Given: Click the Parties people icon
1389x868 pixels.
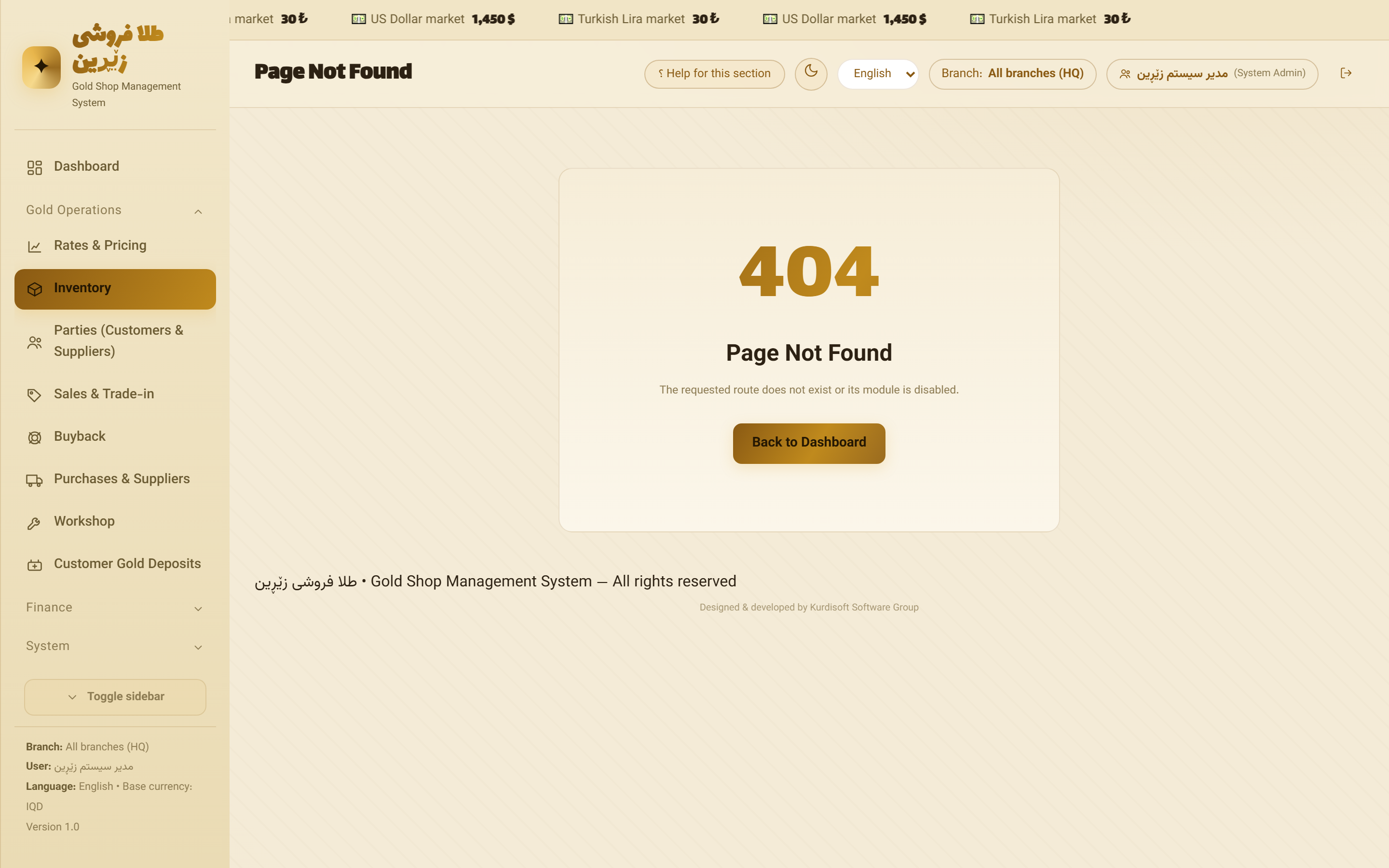Looking at the screenshot, I should click(x=34, y=342).
